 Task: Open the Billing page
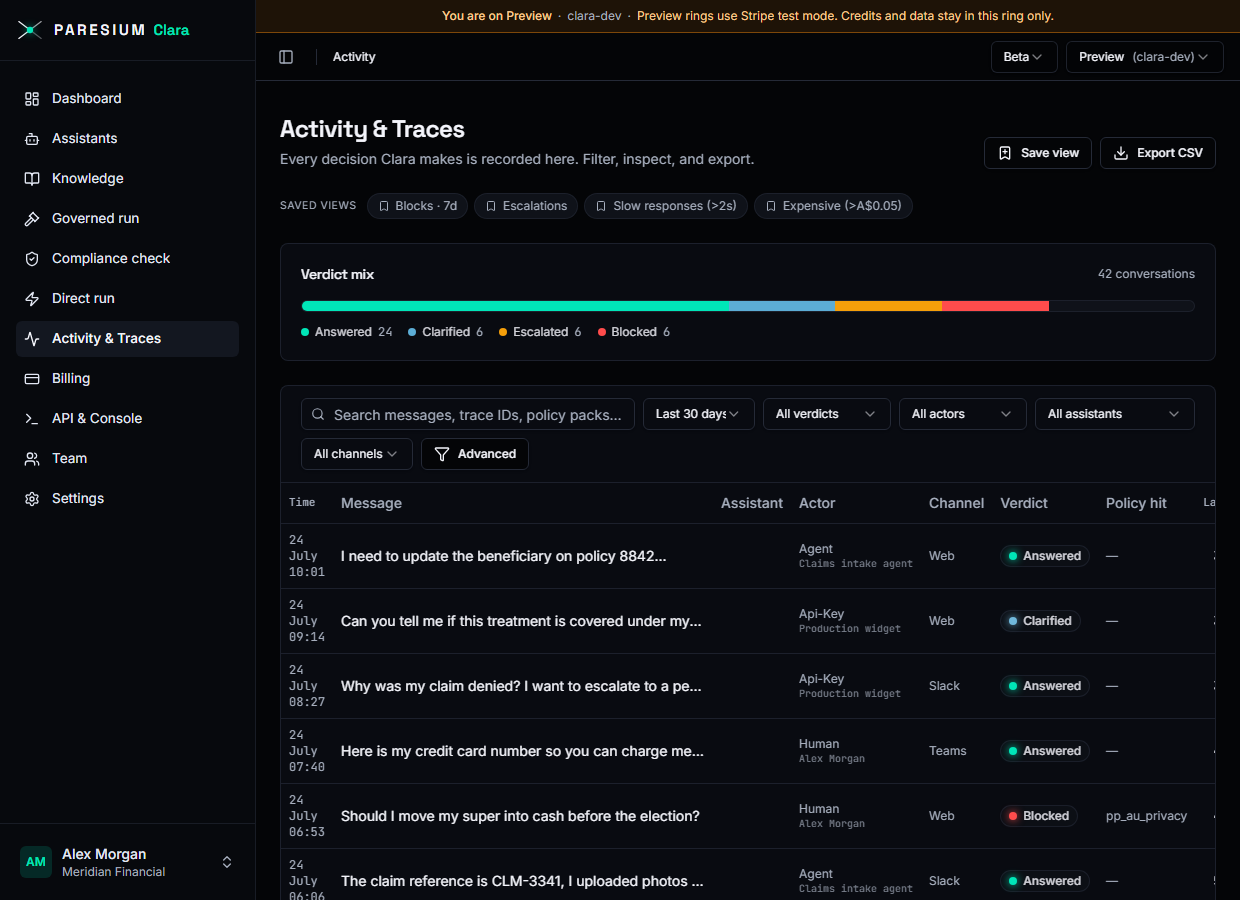point(127,378)
